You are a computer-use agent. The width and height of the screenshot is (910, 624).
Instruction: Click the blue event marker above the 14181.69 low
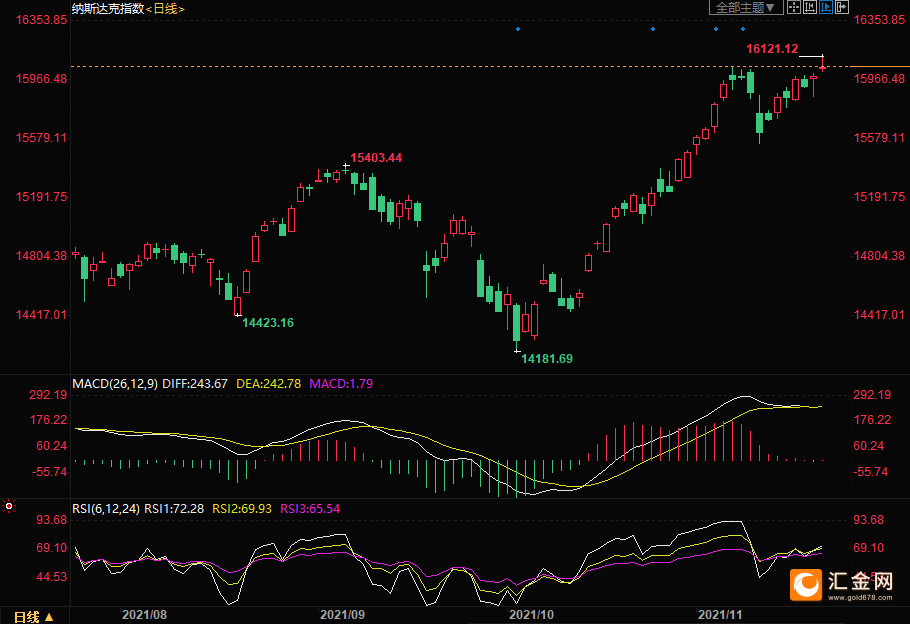coord(518,29)
